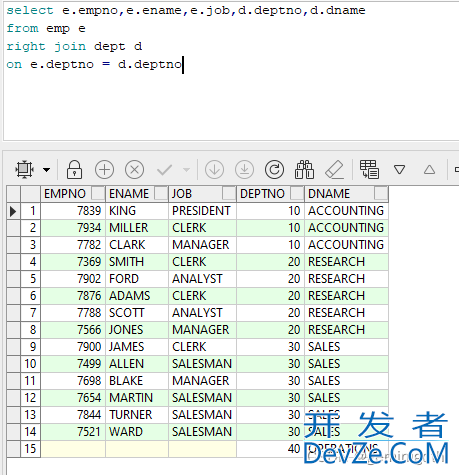Click ACCOUNTING in KING's row
The height and width of the screenshot is (475, 459).
click(x=346, y=211)
